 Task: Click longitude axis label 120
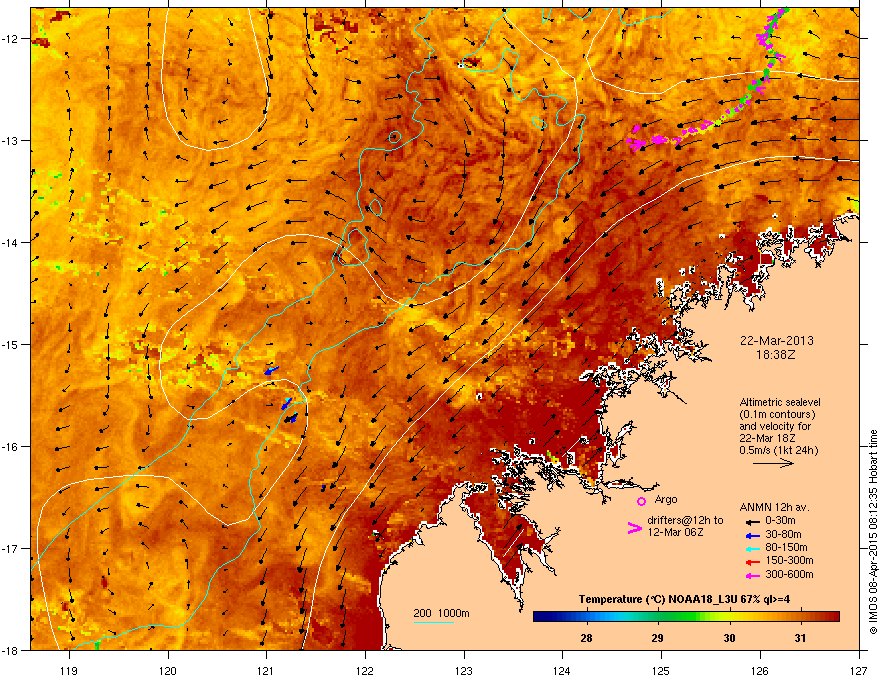[x=168, y=671]
